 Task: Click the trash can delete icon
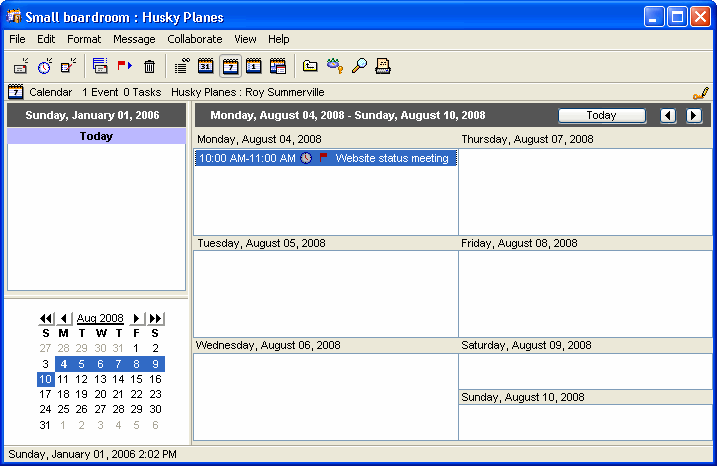click(x=149, y=67)
